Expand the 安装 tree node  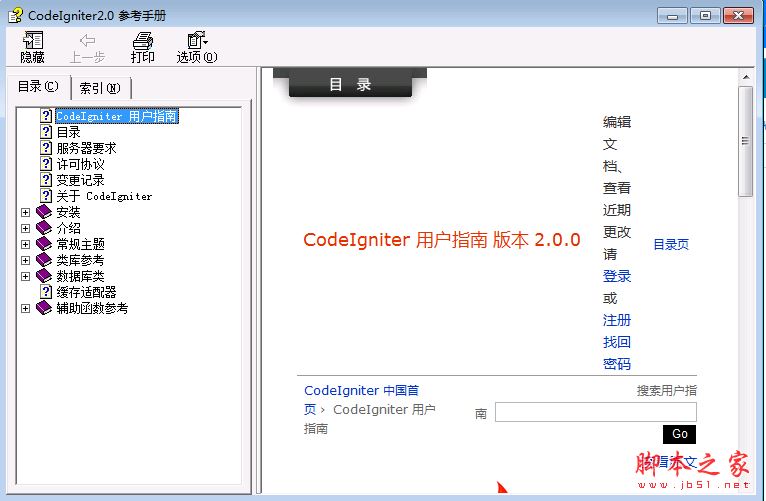(25, 212)
